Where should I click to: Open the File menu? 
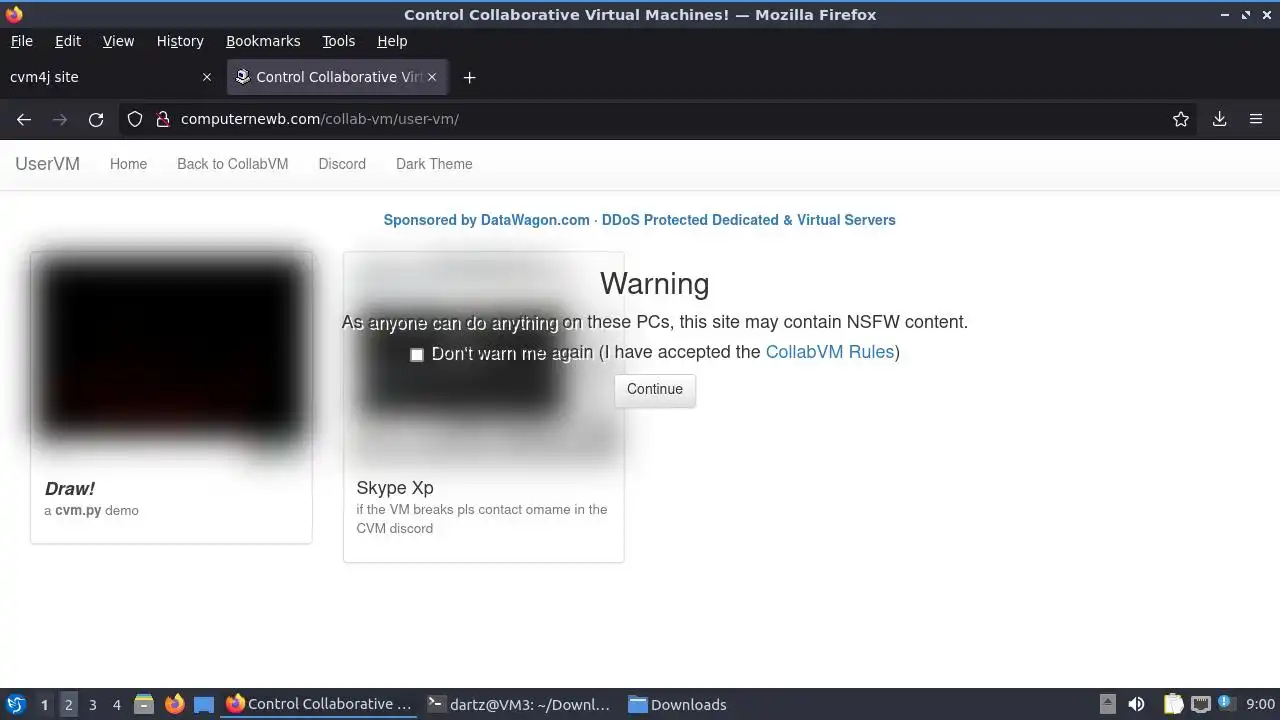pos(22,41)
